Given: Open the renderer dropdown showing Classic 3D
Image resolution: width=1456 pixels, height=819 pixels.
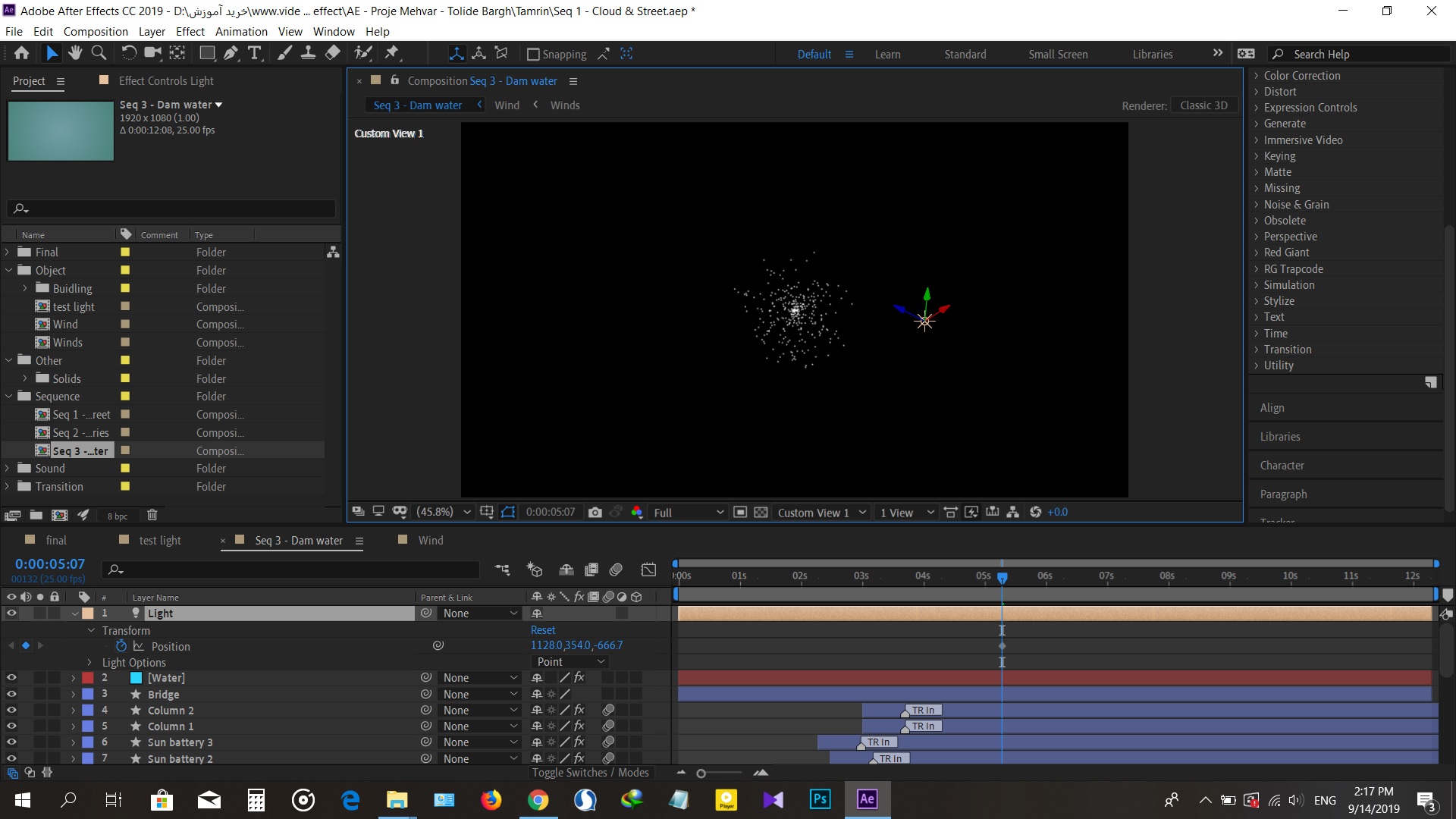Looking at the screenshot, I should tap(1201, 105).
